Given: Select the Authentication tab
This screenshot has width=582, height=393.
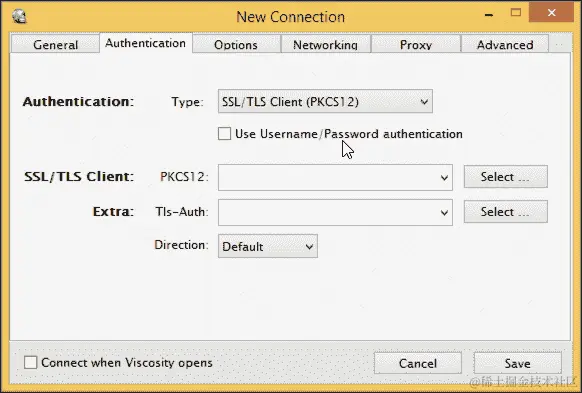Looking at the screenshot, I should pos(146,43).
